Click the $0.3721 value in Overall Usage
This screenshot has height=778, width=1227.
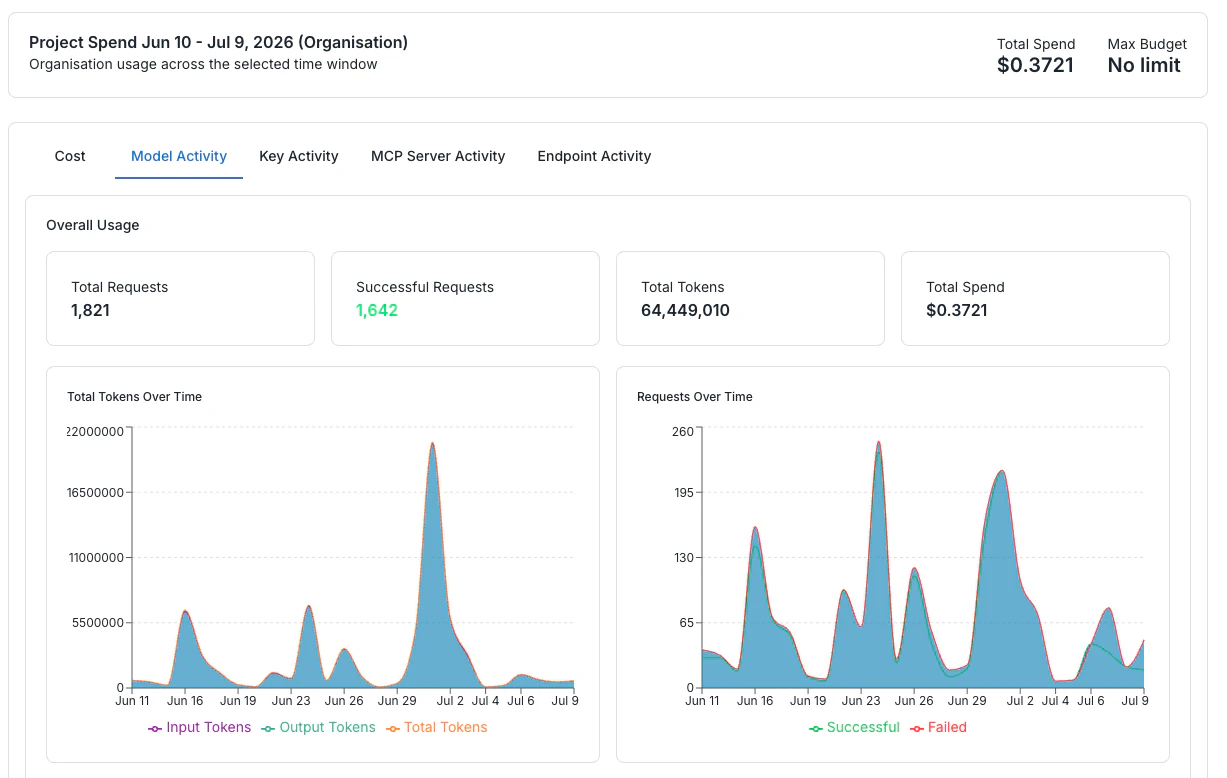point(957,310)
